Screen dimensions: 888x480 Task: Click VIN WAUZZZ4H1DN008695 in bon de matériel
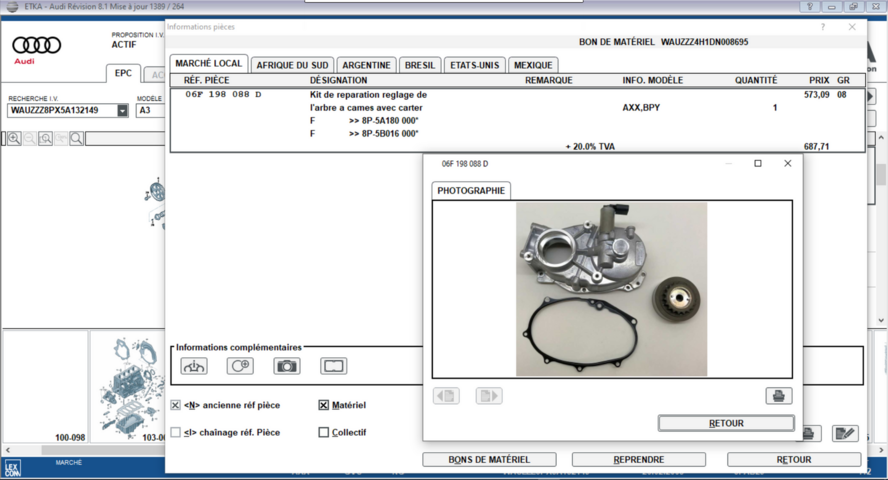[705, 42]
